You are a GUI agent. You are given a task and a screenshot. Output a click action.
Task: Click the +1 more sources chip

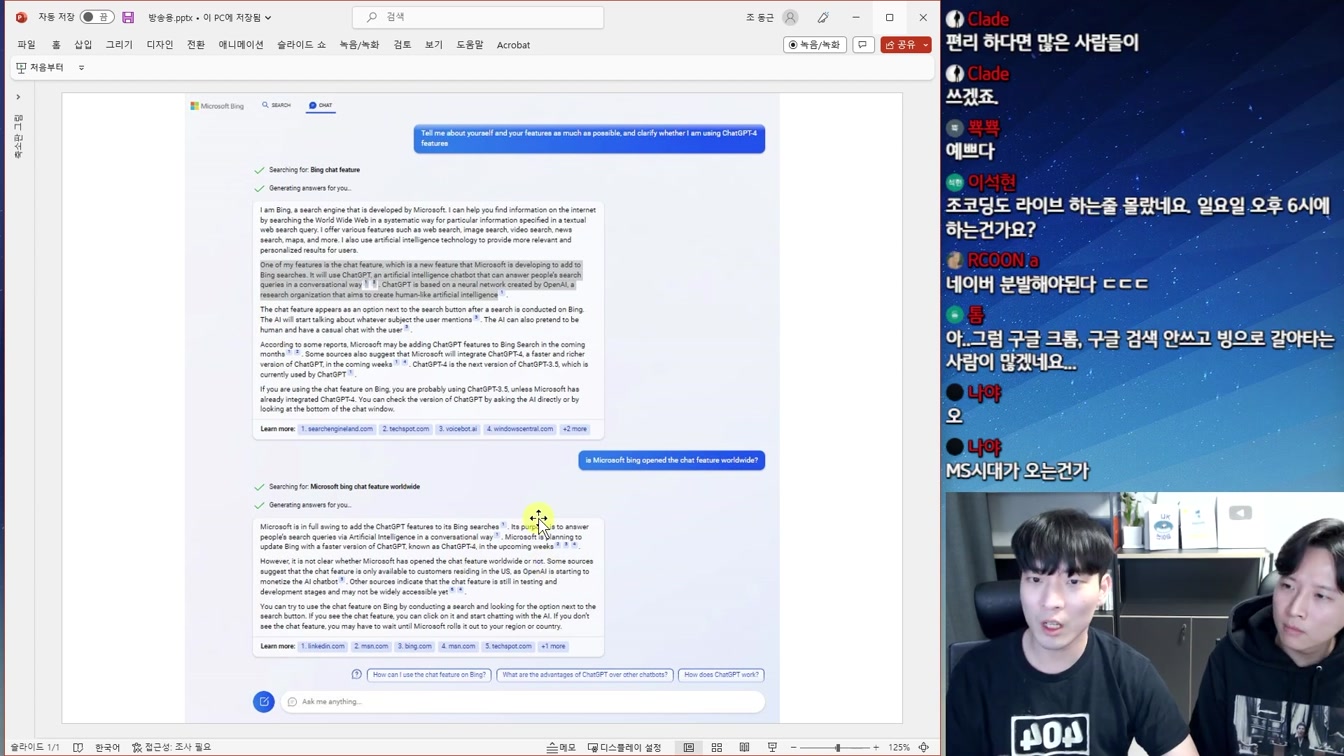click(x=553, y=646)
